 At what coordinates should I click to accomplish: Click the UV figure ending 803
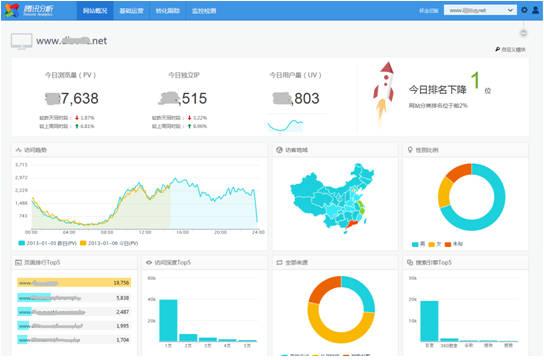296,98
